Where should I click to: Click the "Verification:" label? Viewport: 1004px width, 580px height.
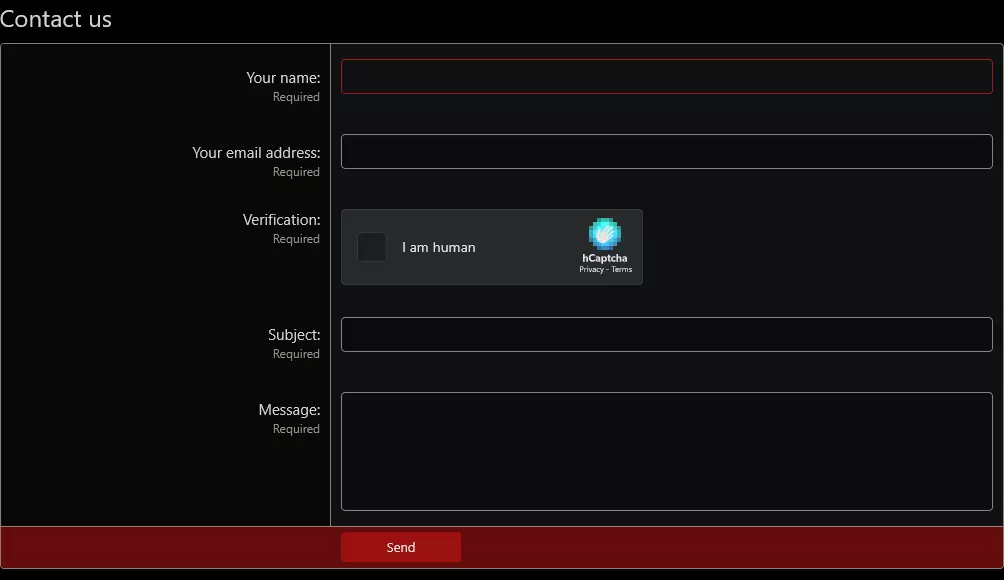point(281,220)
